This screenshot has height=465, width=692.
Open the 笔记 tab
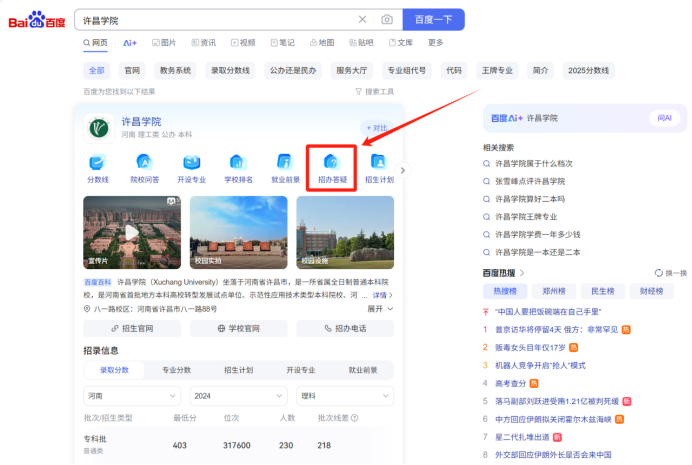[x=282, y=43]
